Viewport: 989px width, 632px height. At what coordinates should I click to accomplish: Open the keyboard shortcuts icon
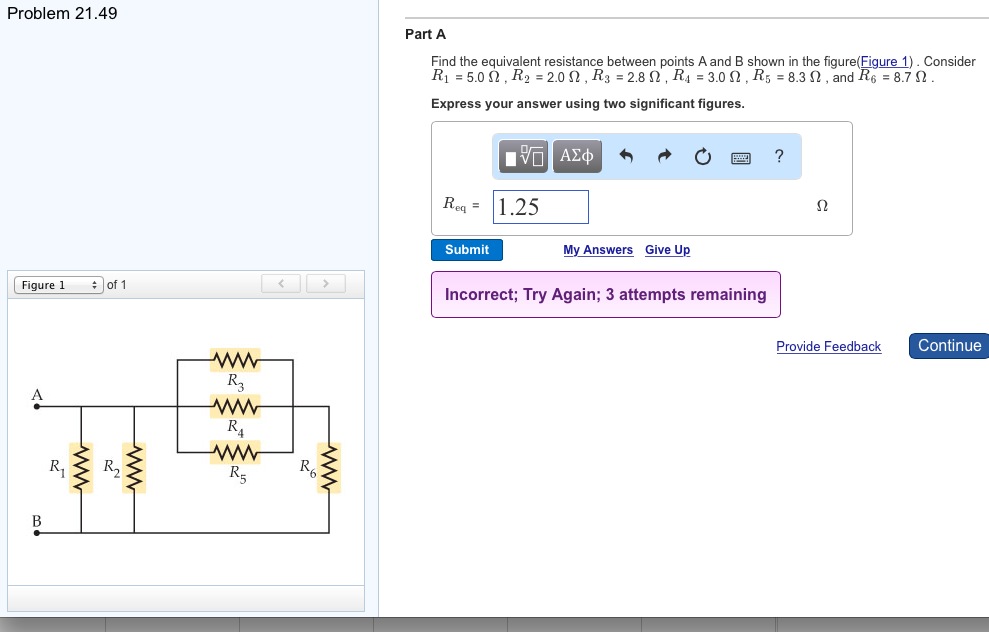click(x=740, y=156)
